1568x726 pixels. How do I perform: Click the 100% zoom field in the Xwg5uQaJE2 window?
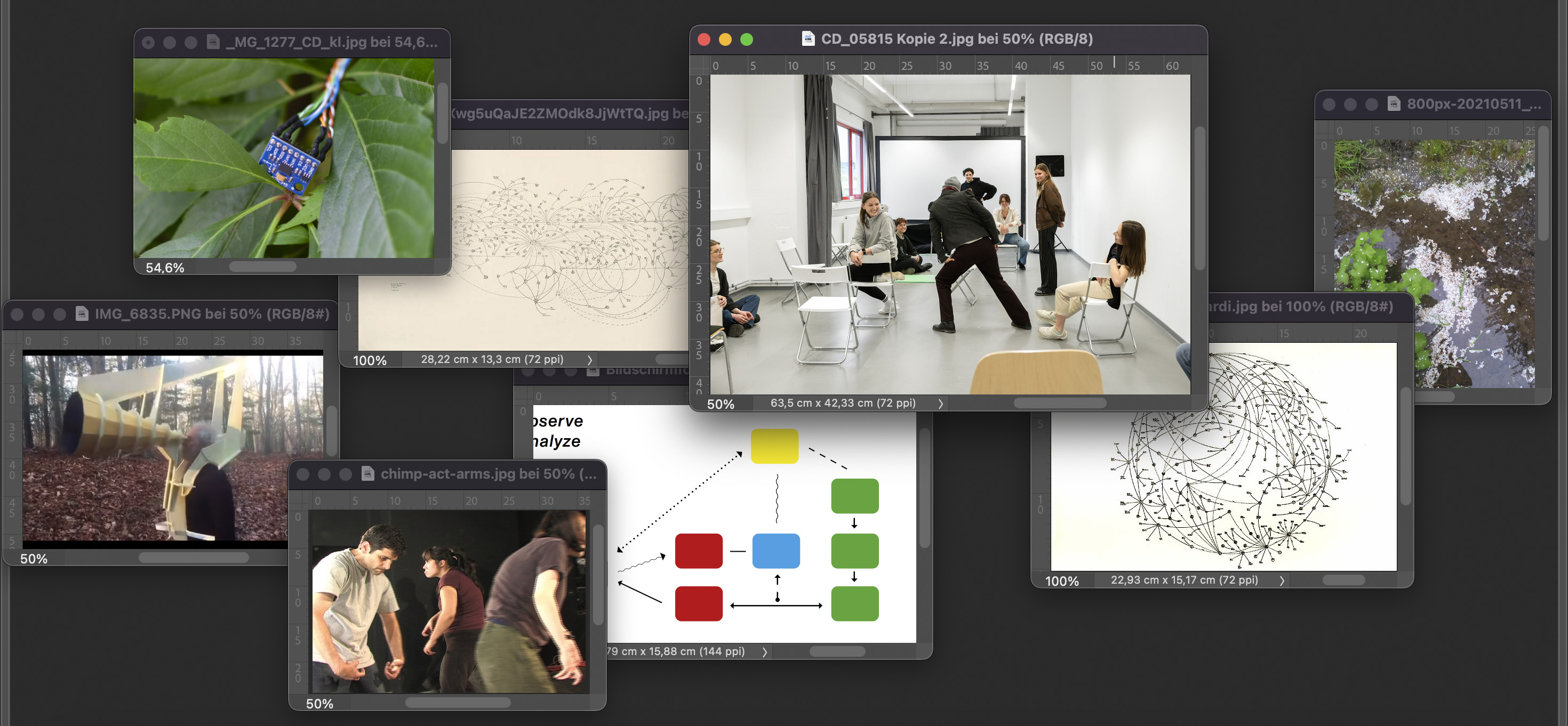coord(370,360)
